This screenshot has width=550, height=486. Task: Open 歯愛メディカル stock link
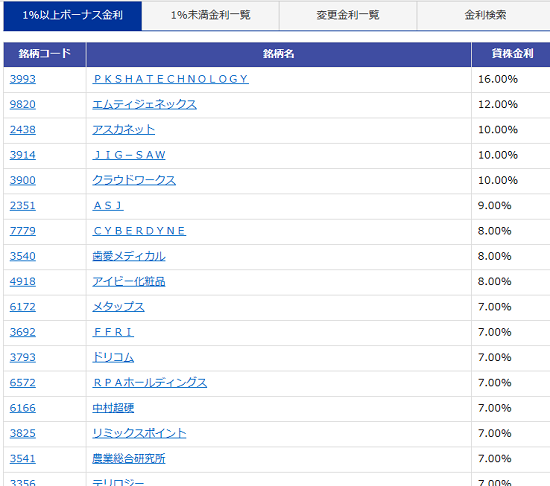point(129,256)
